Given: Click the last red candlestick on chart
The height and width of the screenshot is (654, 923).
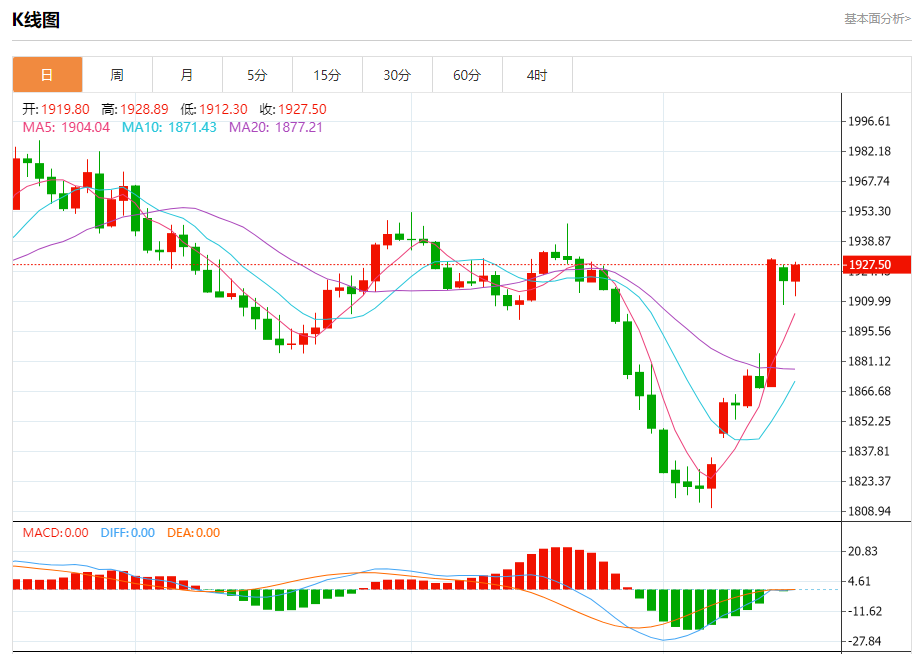Looking at the screenshot, I should 795,273.
